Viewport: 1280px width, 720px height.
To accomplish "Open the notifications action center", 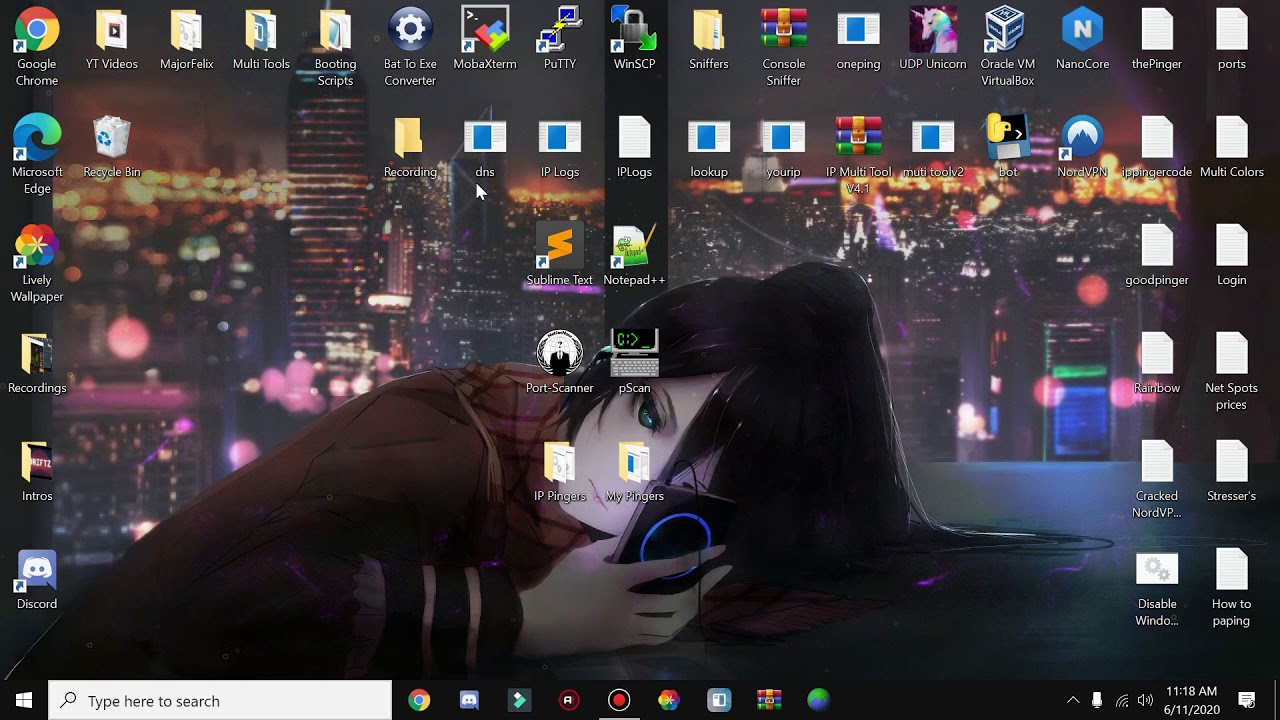I will (1247, 700).
